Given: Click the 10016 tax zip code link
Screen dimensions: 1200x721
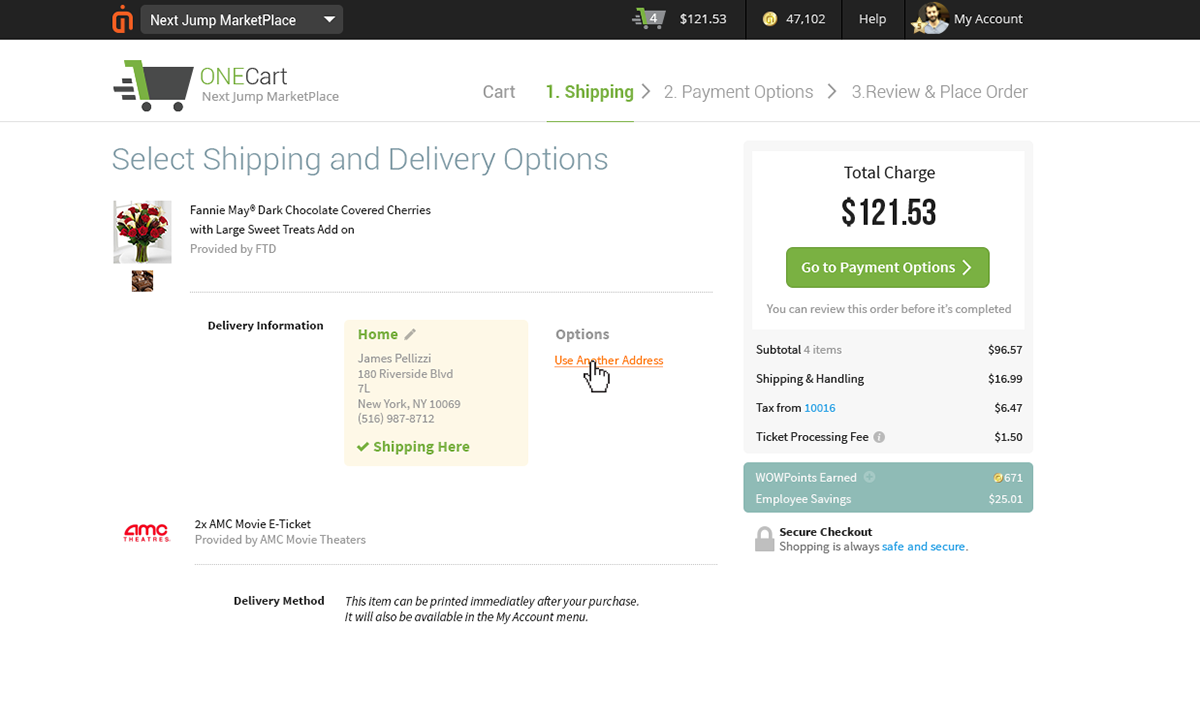Looking at the screenshot, I should pyautogui.click(x=820, y=408).
